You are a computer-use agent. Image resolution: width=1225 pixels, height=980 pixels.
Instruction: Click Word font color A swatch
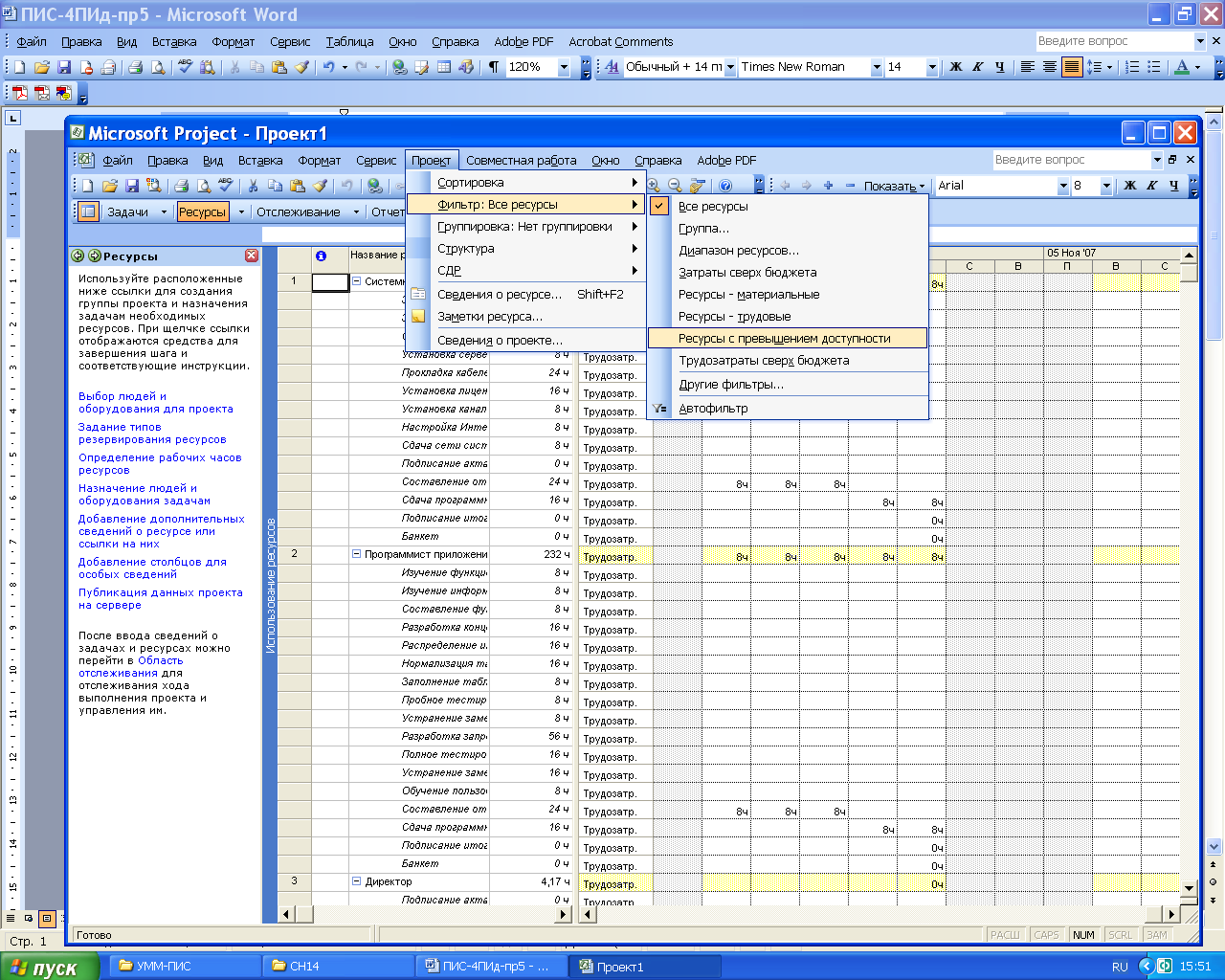click(x=1182, y=67)
